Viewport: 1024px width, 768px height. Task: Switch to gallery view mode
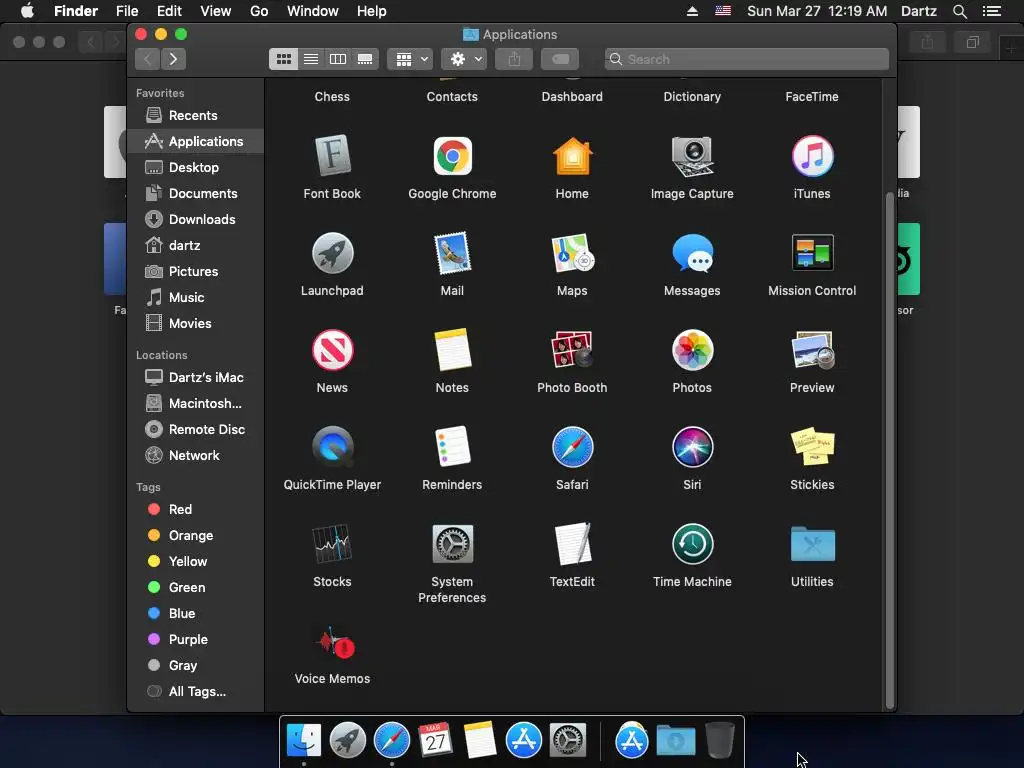tap(365, 59)
